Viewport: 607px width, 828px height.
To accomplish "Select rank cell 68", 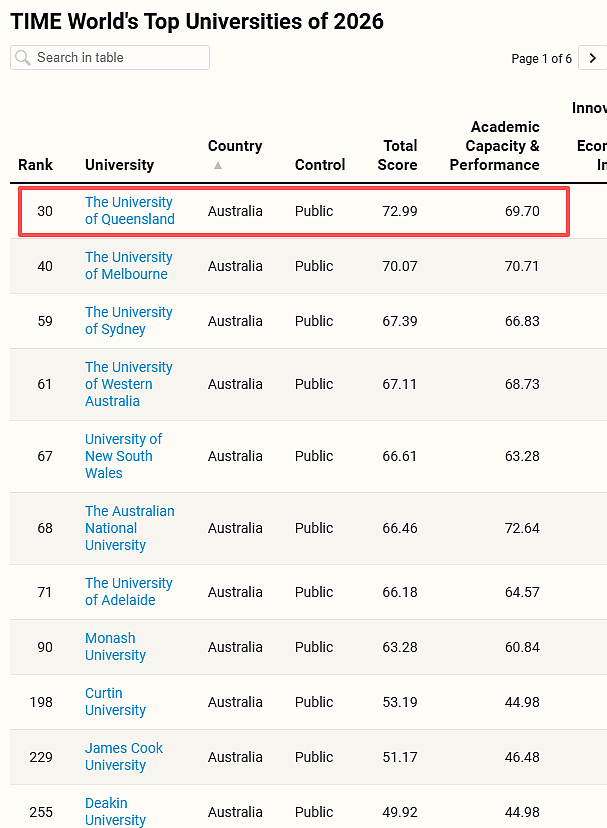I will coord(45,528).
